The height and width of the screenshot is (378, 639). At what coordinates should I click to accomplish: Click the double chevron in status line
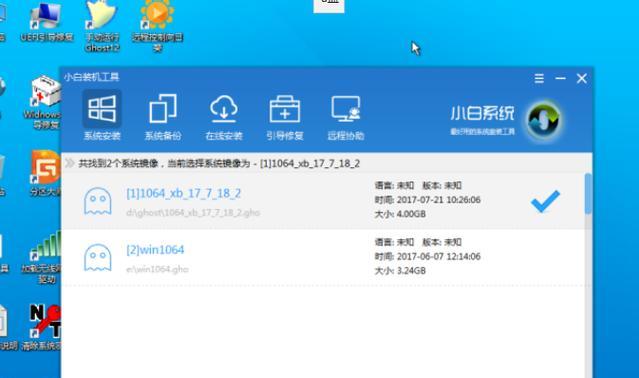point(70,163)
